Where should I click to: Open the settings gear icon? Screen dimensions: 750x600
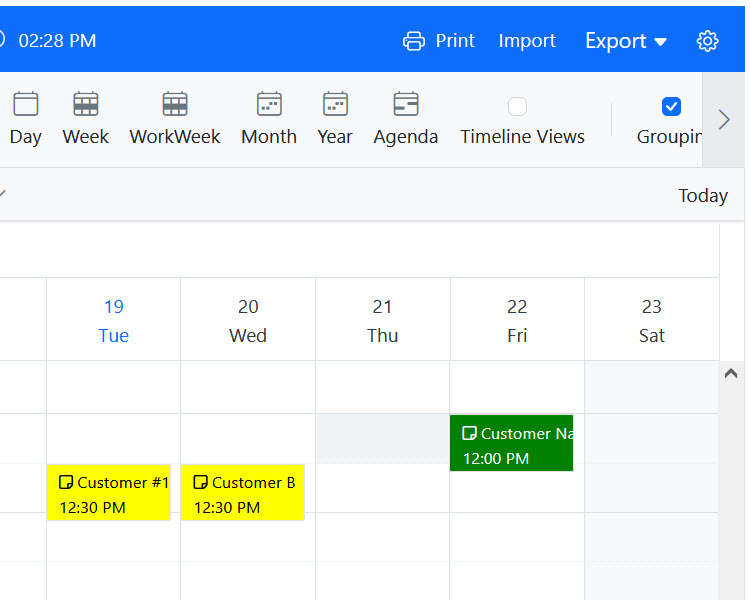pos(707,41)
